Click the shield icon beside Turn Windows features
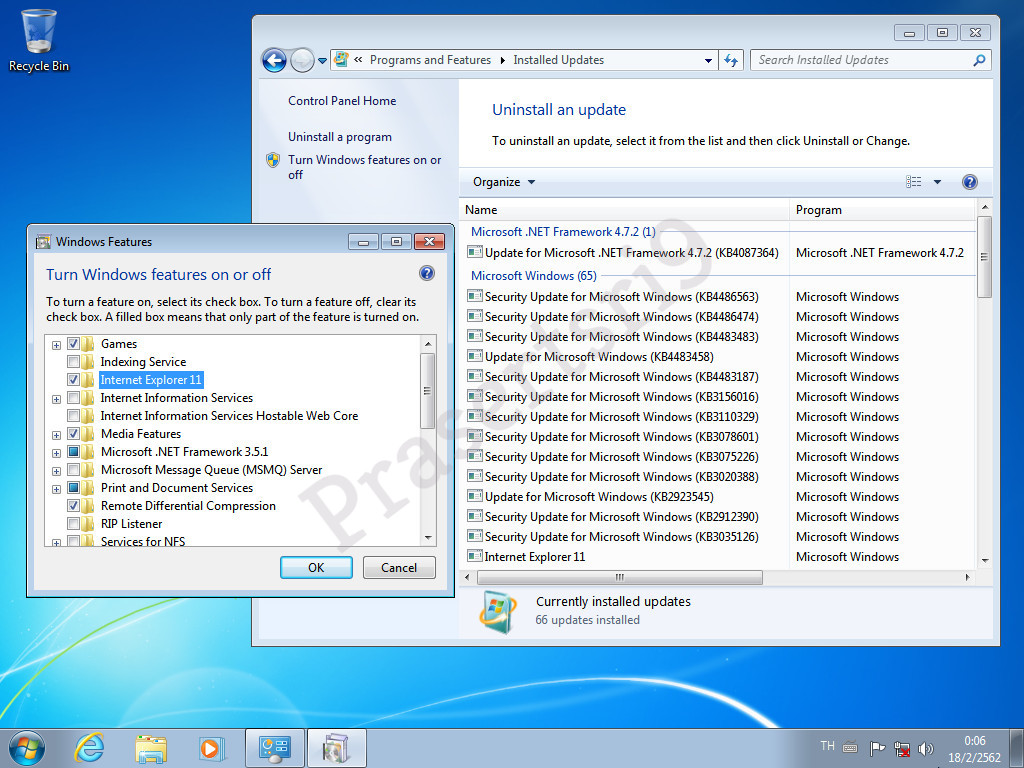This screenshot has height=768, width=1024. pyautogui.click(x=273, y=160)
